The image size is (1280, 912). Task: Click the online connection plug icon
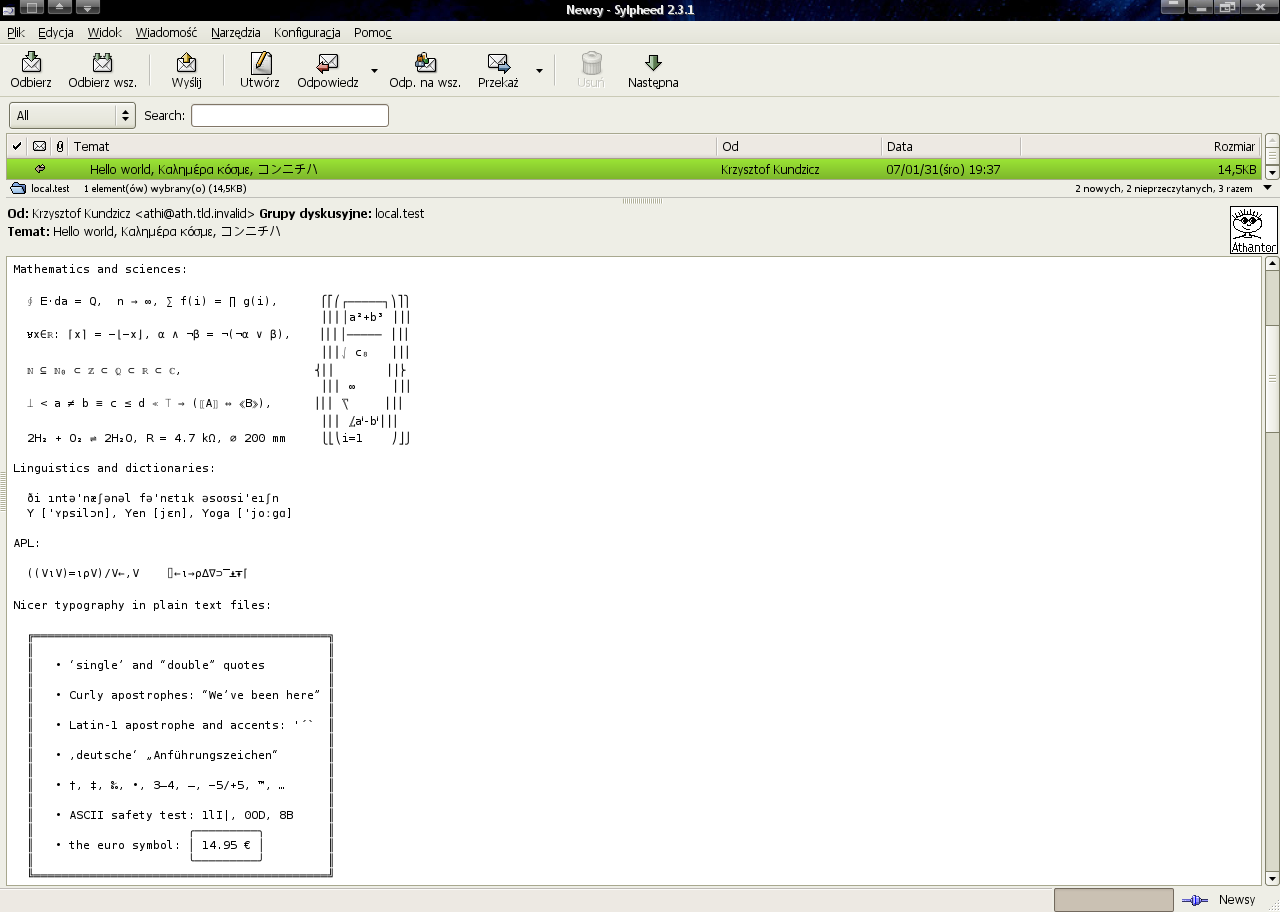1194,900
